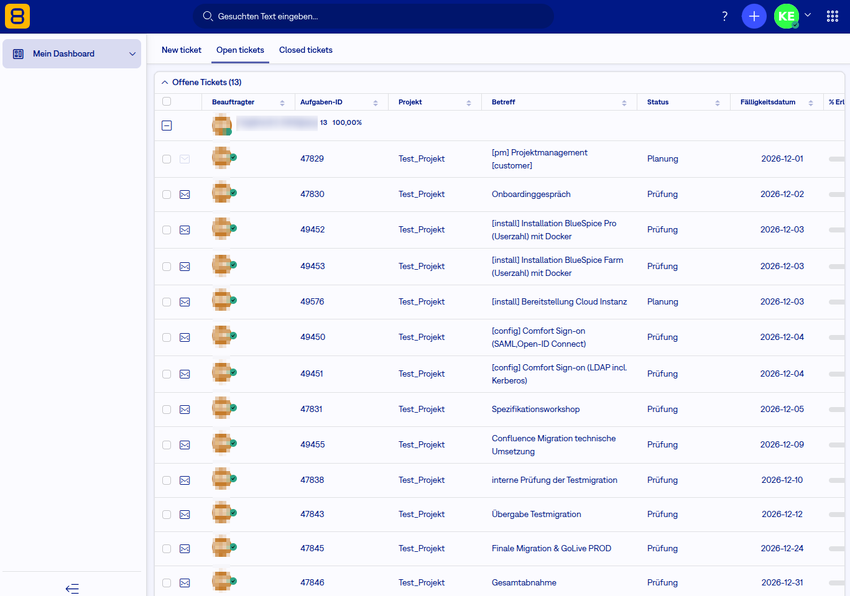Open the dropdown arrow next to KE avatar

pos(808,15)
